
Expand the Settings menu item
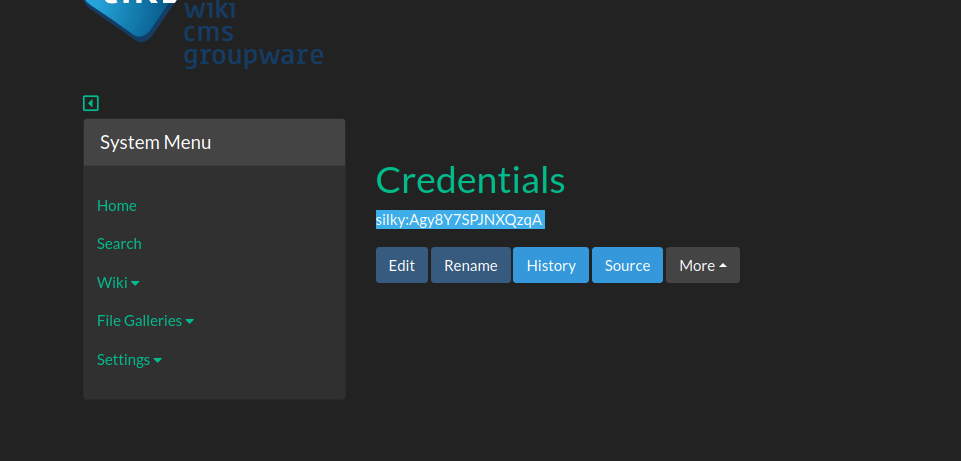point(123,359)
